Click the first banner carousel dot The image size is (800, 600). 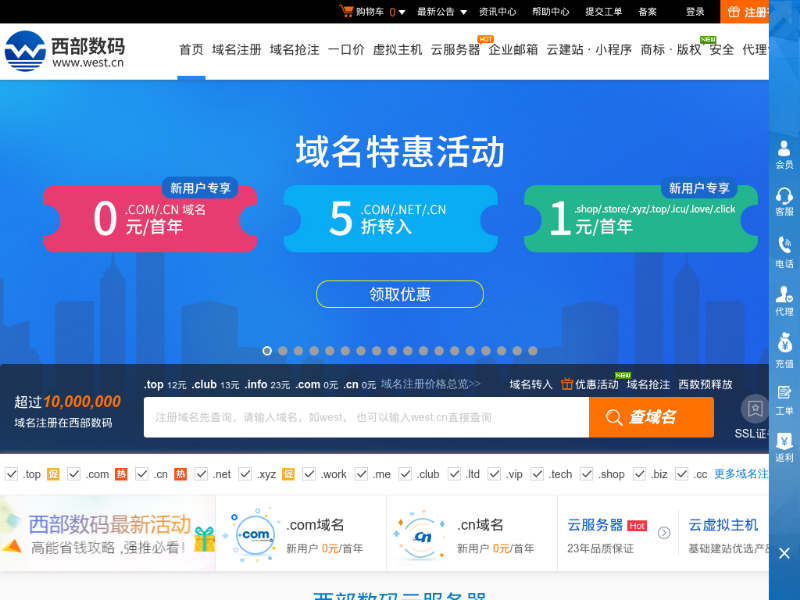coord(267,351)
